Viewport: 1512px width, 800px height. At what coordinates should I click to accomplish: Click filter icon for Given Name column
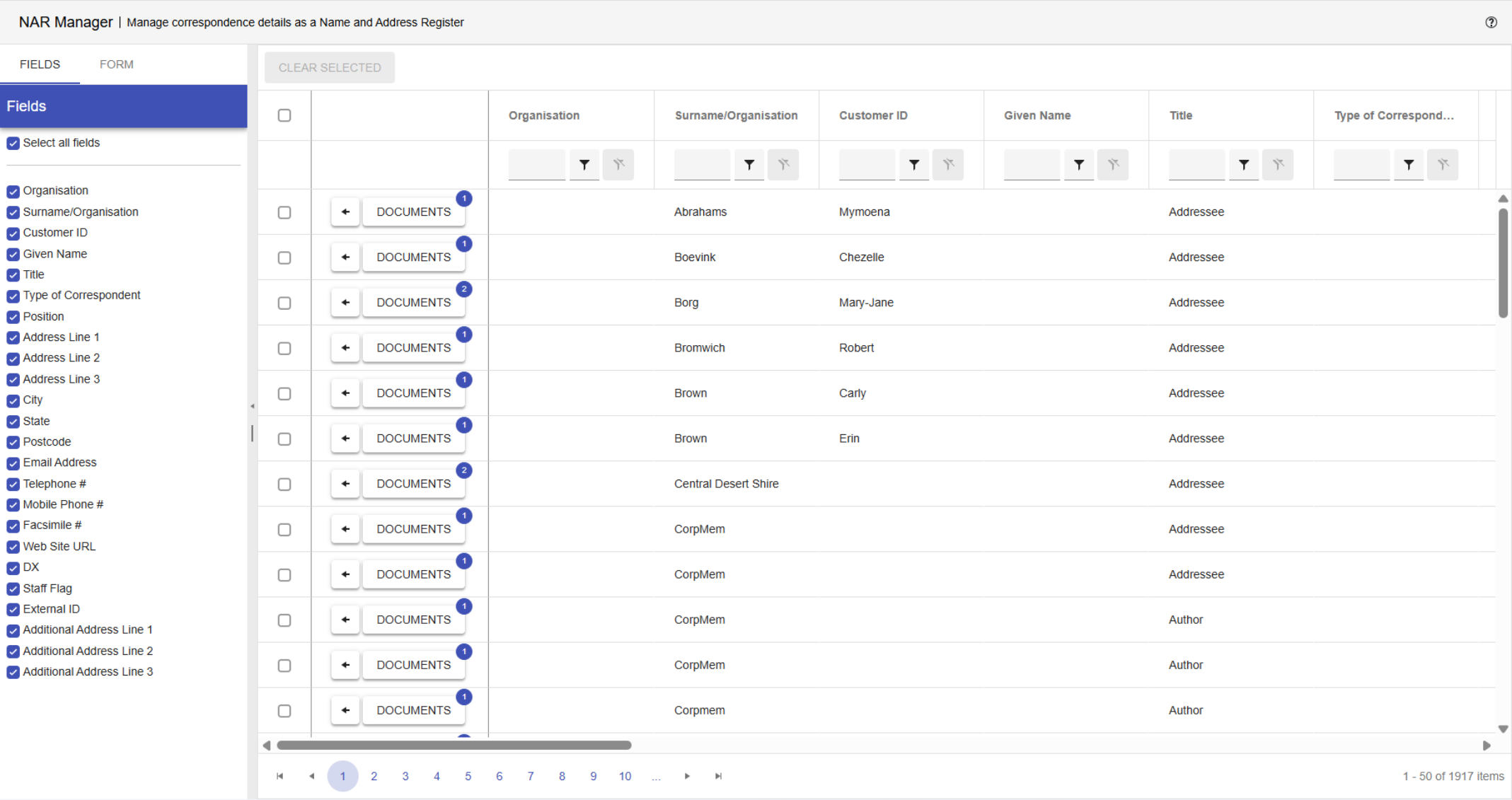point(1079,165)
